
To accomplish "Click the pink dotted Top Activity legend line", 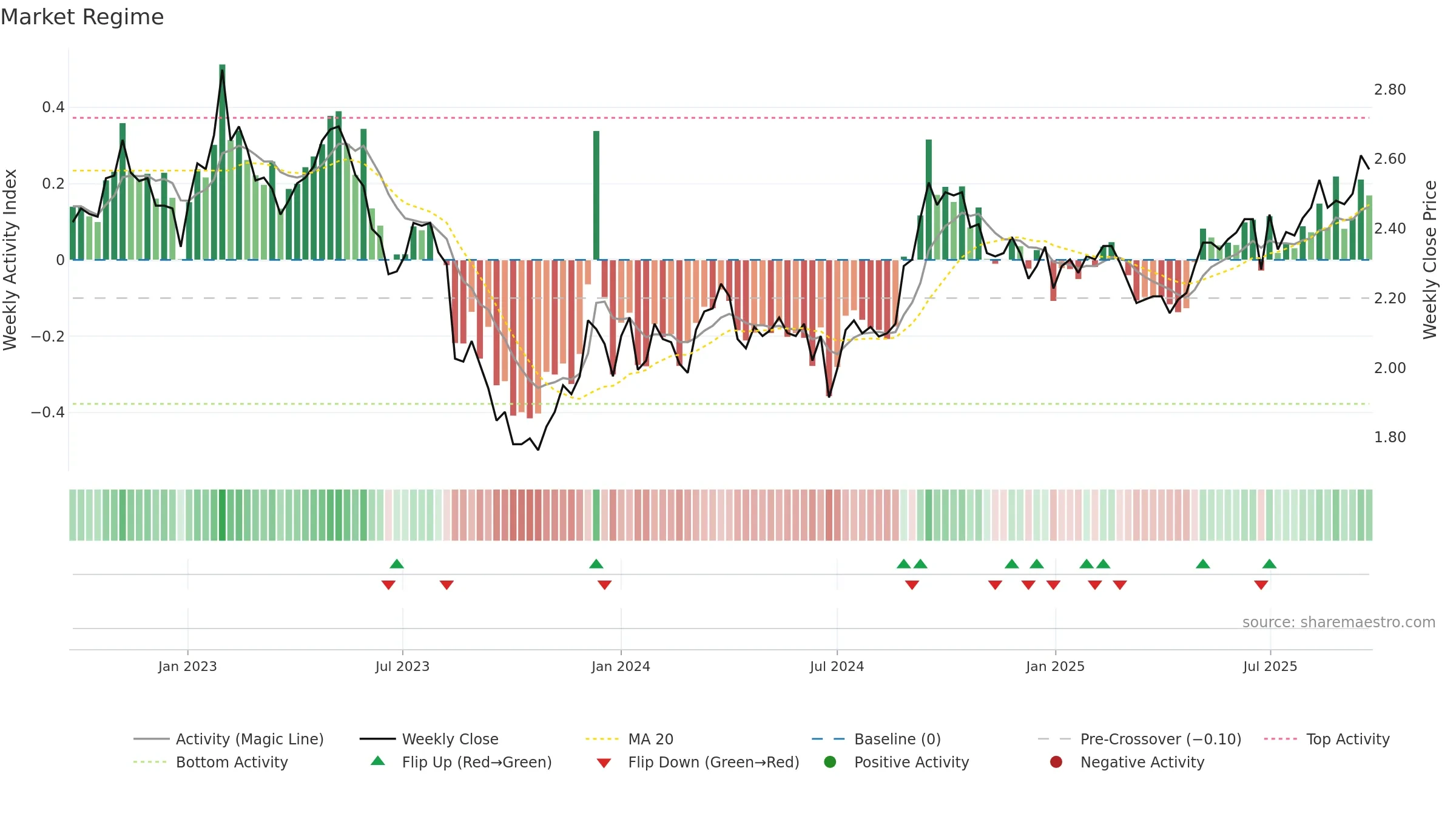I will pos(1280,739).
